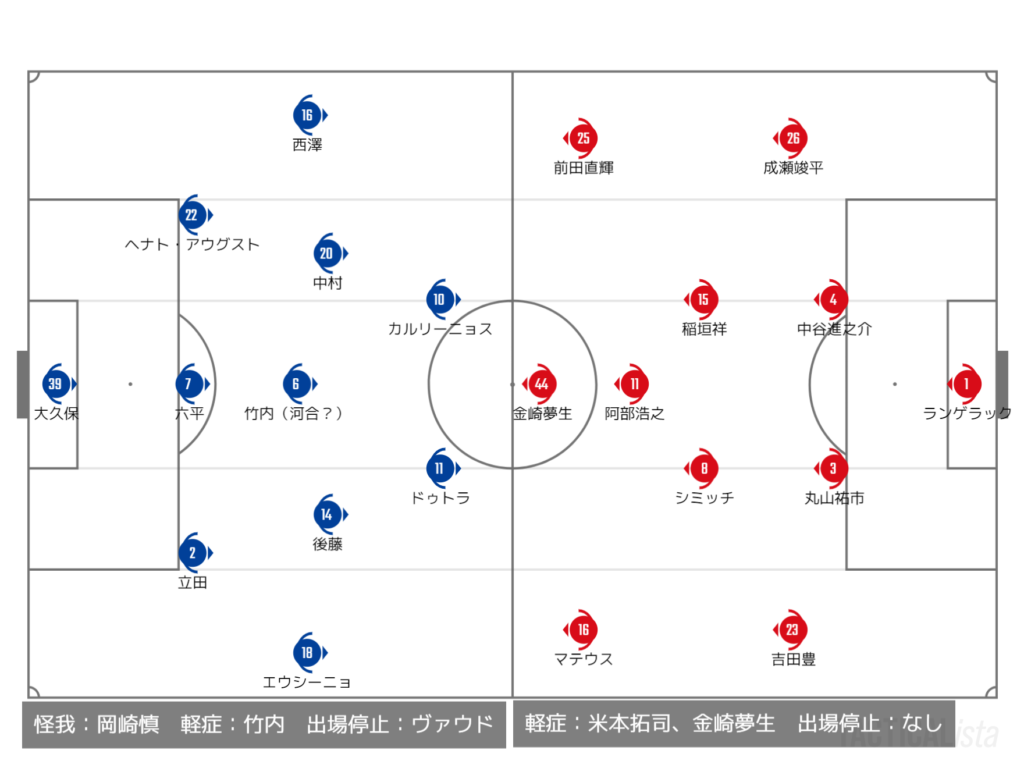Select blue player marker number 16 西澤
This screenshot has width=1024, height=768.
[308, 115]
